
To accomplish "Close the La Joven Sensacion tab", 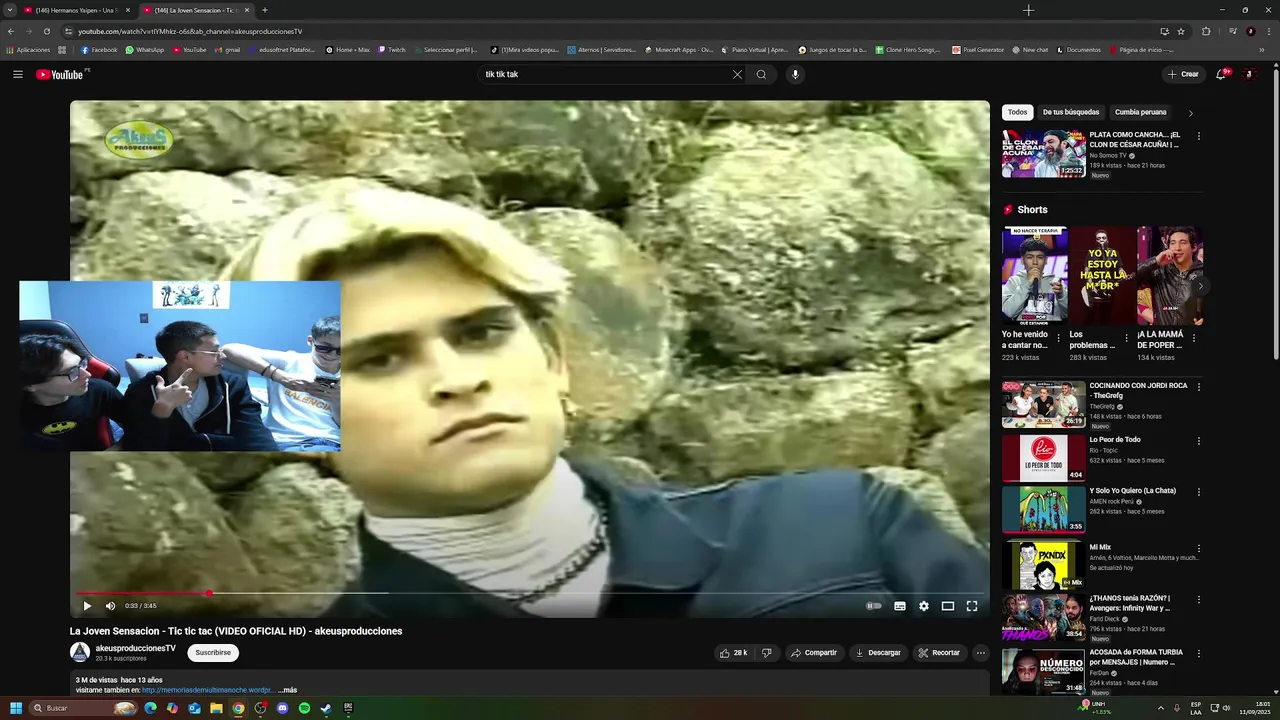I will [247, 10].
